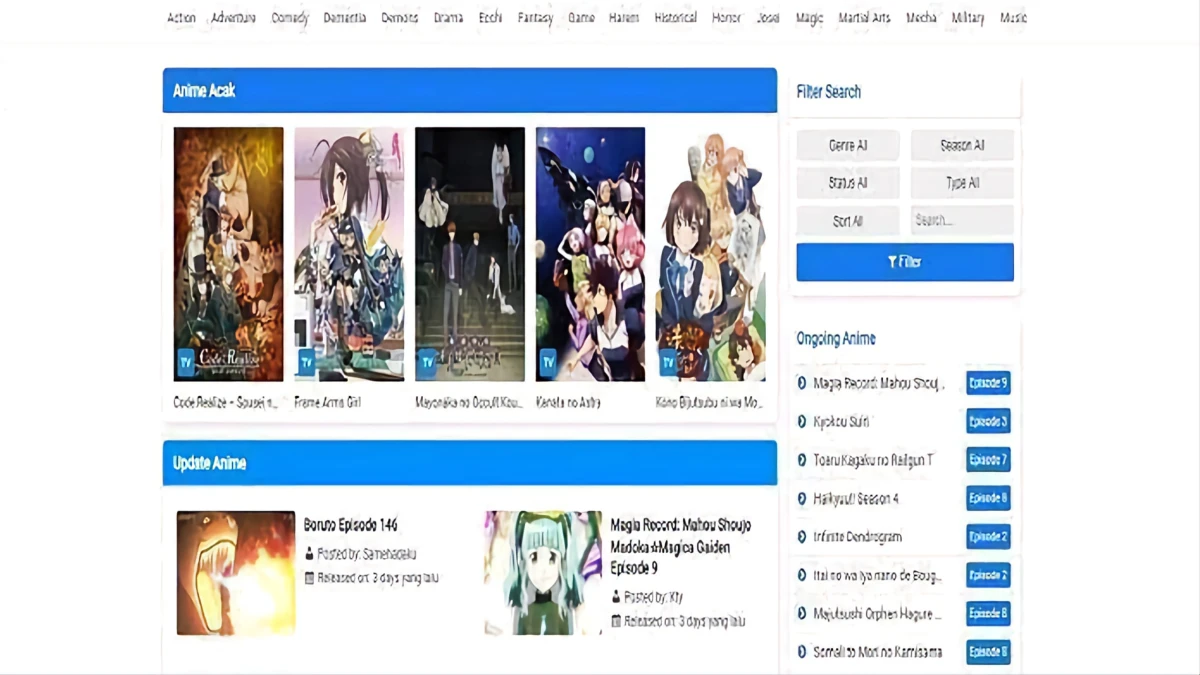Image resolution: width=1200 pixels, height=675 pixels.
Task: Open the Frame Arms Girl title link
Action: [x=328, y=403]
